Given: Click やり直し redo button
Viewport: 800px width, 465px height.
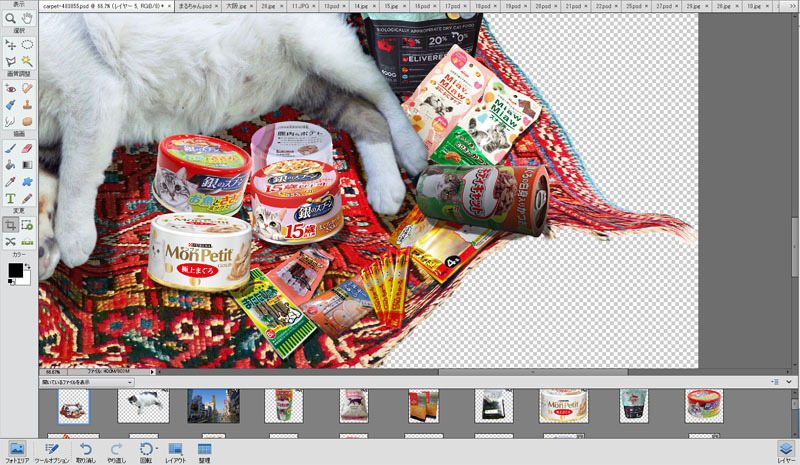Looking at the screenshot, I should pos(116,452).
